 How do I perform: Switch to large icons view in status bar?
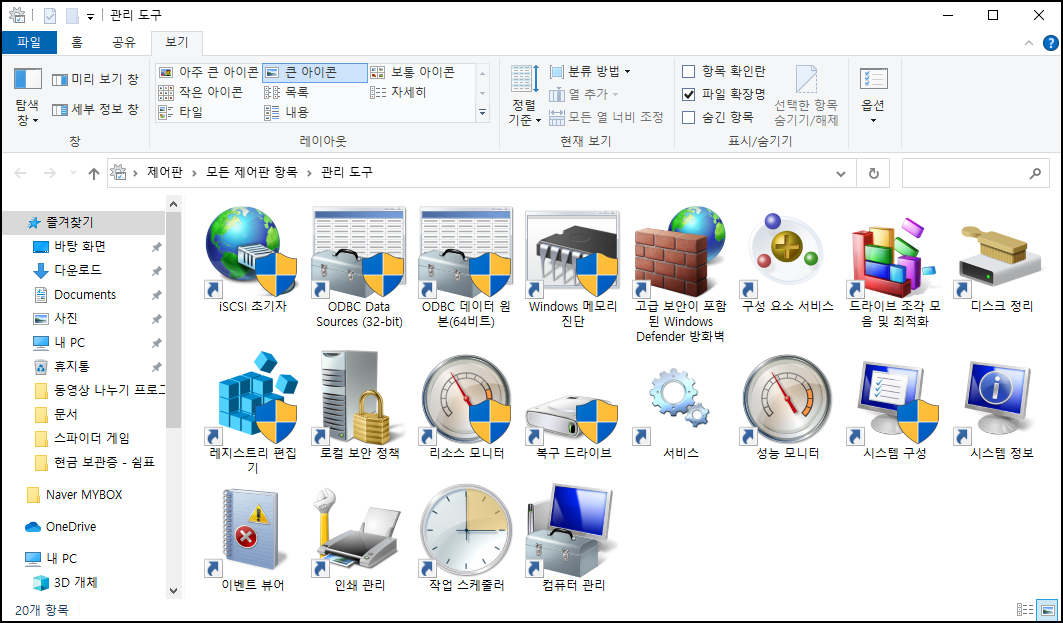click(1047, 609)
